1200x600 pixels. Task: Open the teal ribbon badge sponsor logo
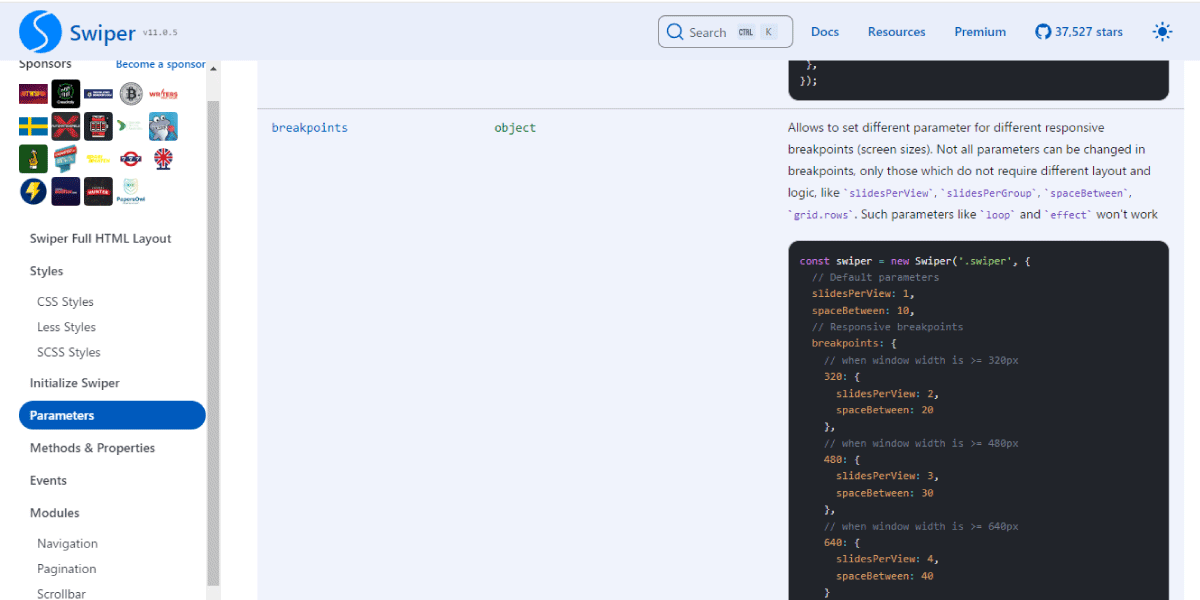click(x=66, y=159)
